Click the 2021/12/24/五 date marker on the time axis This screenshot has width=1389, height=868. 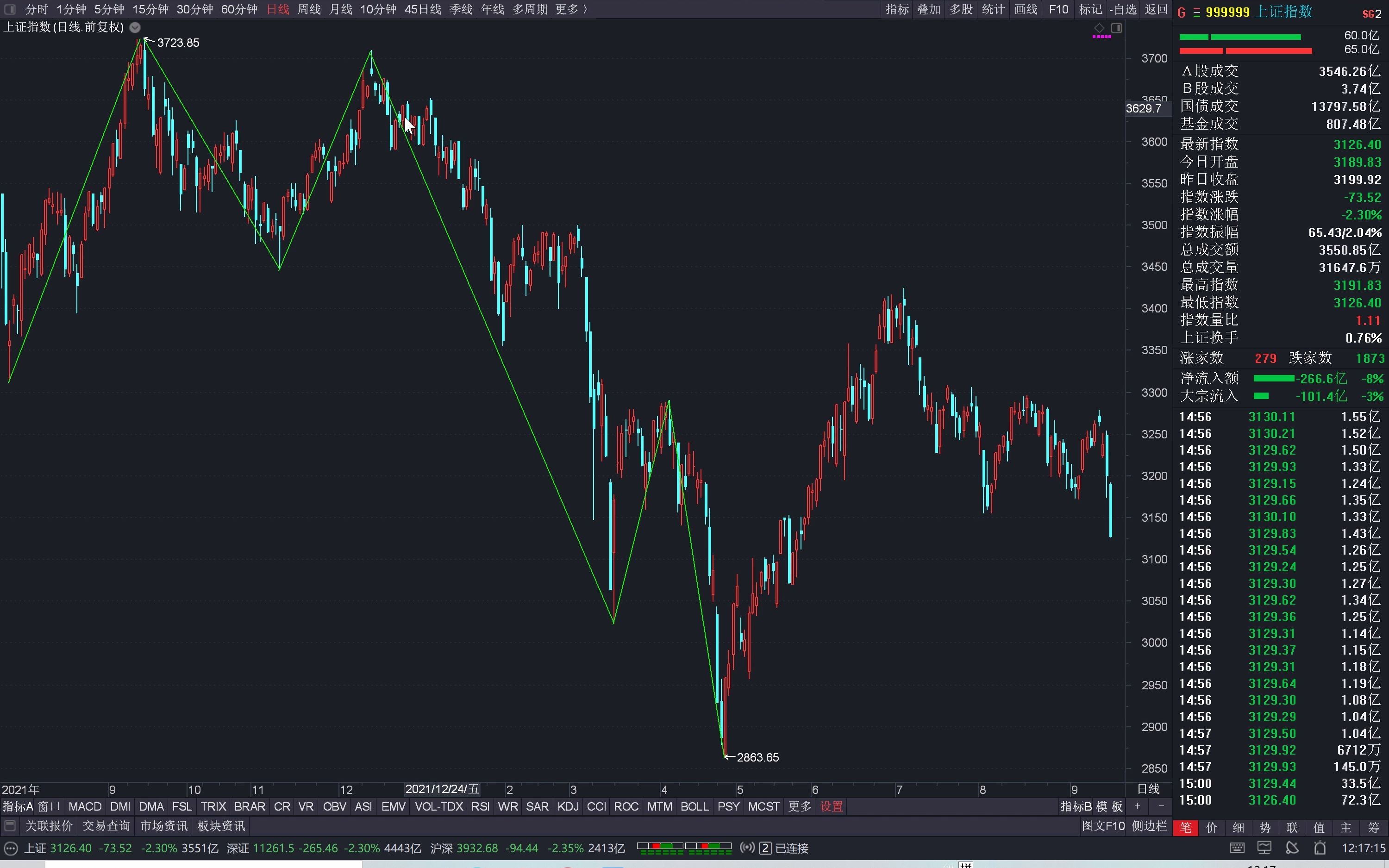click(x=442, y=789)
